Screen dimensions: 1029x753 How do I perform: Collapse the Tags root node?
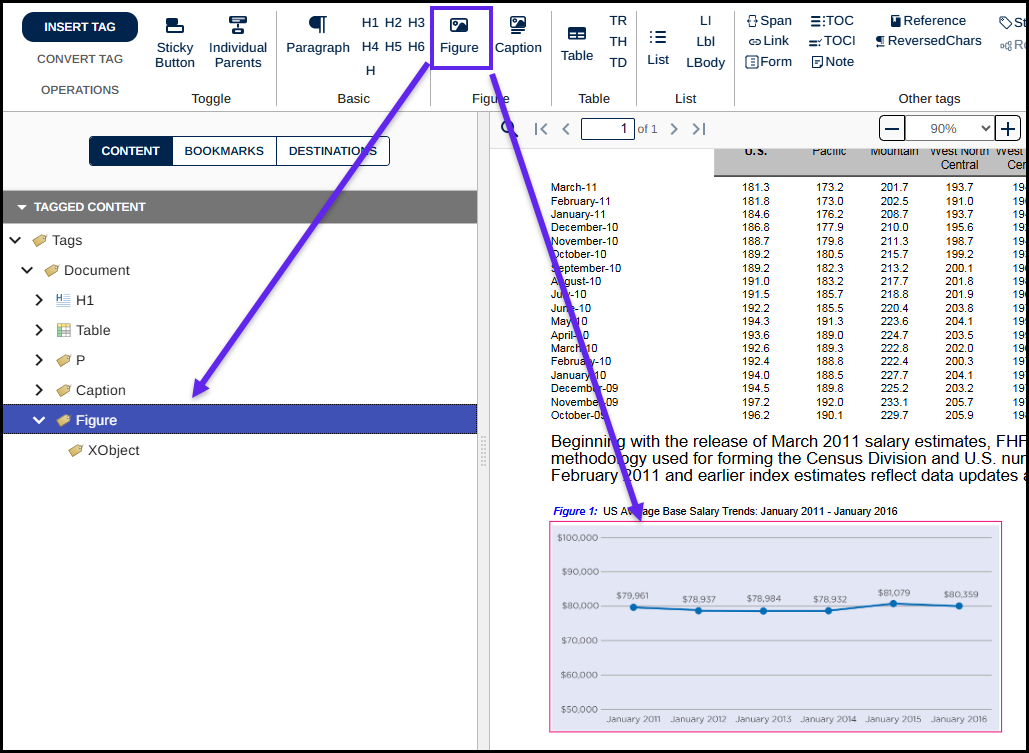click(x=15, y=240)
